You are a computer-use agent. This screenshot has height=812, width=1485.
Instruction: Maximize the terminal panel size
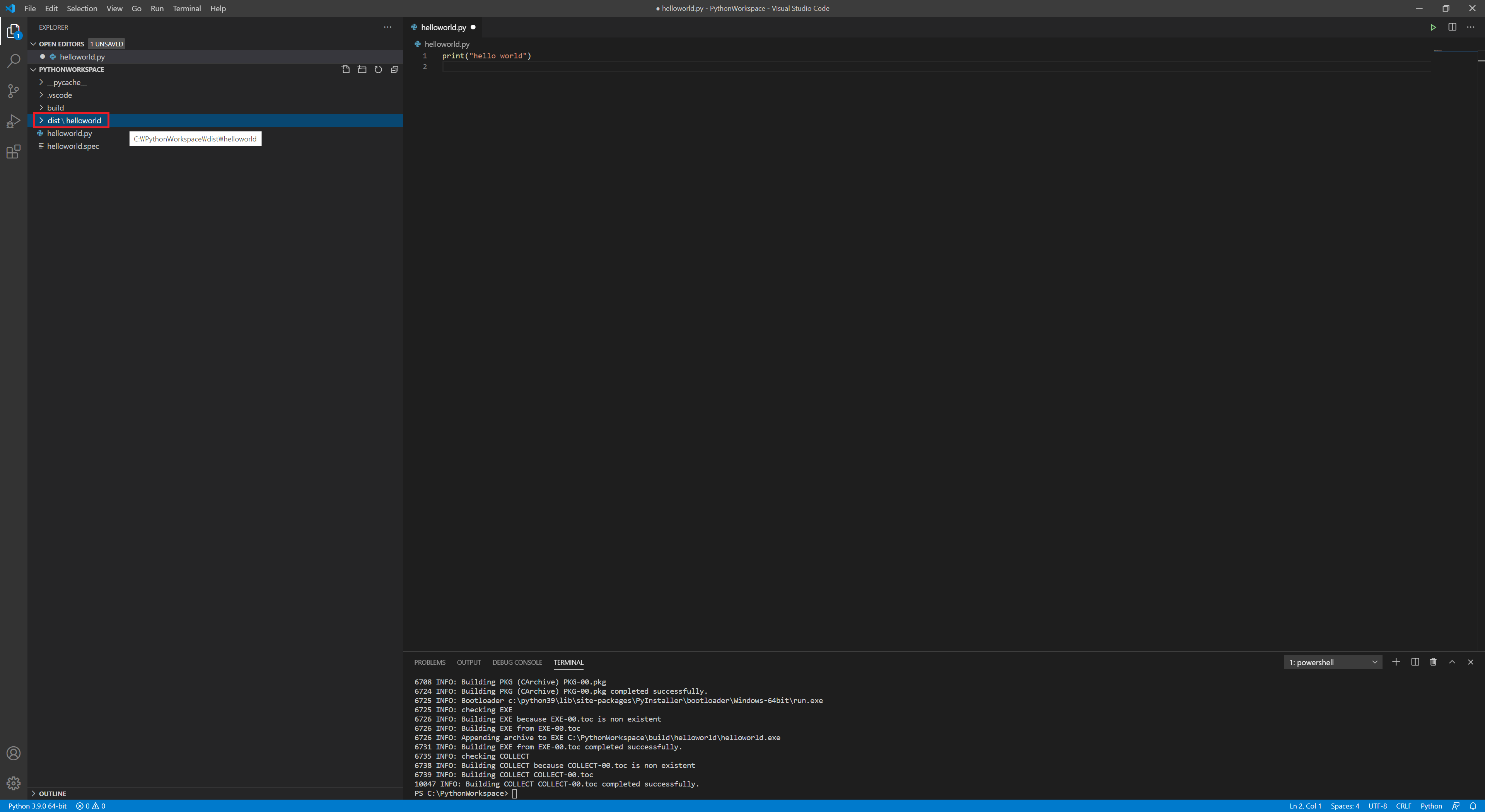coord(1452,662)
